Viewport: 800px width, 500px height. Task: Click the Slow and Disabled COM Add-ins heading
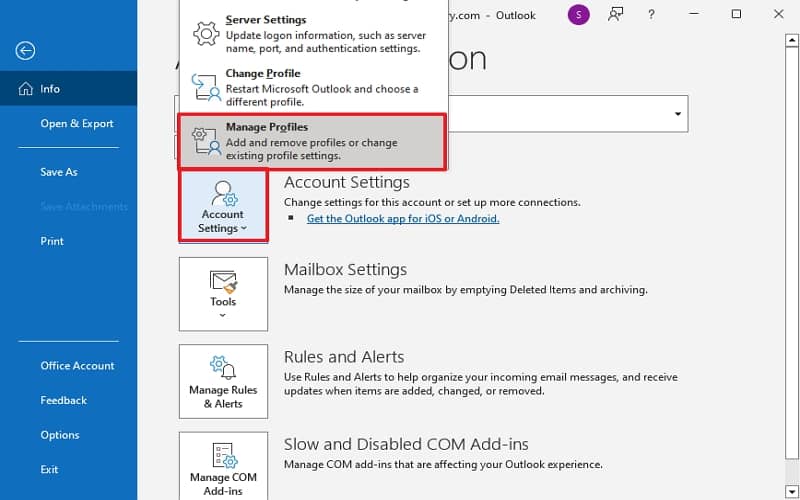(406, 444)
